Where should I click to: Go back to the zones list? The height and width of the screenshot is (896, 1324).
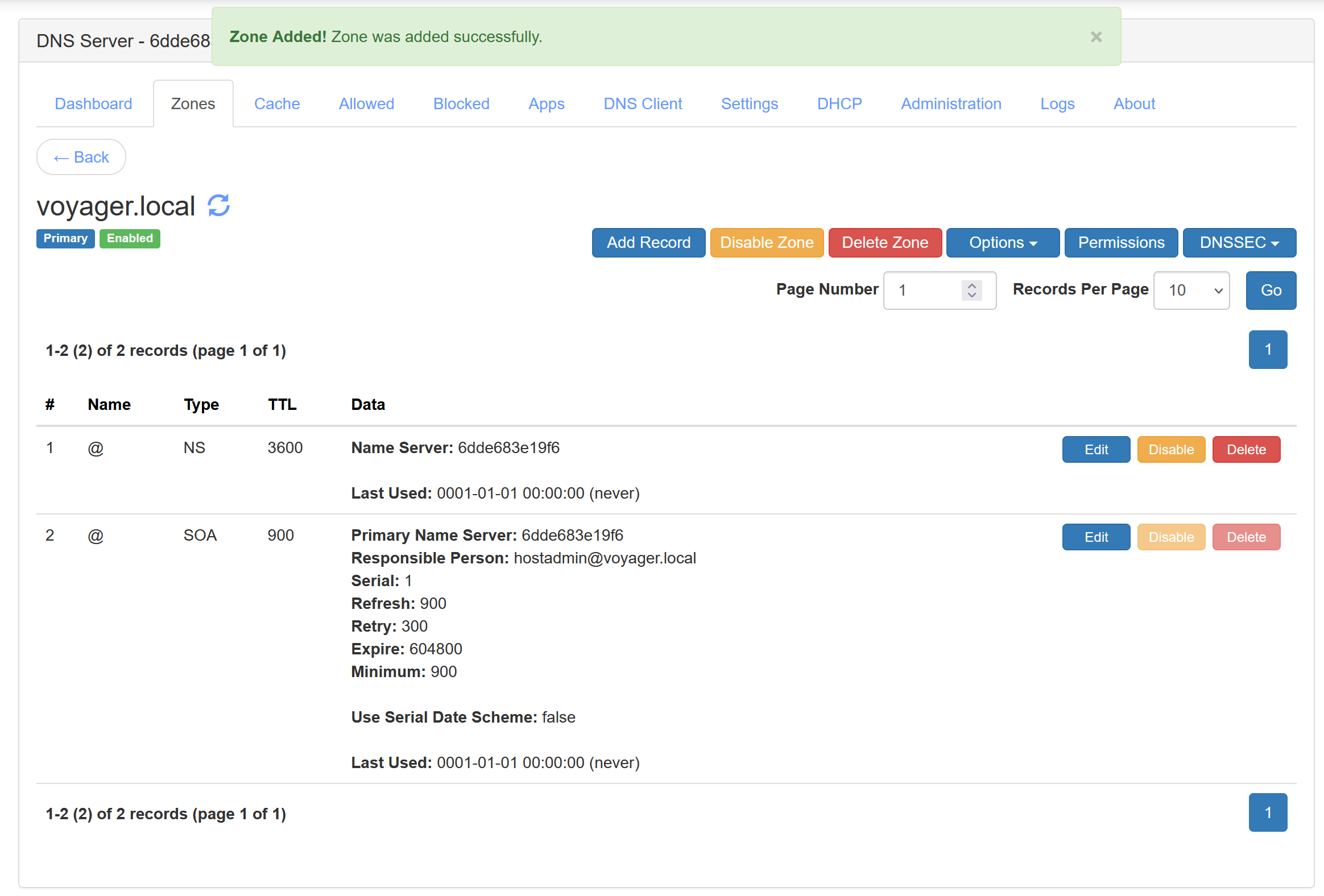(81, 157)
